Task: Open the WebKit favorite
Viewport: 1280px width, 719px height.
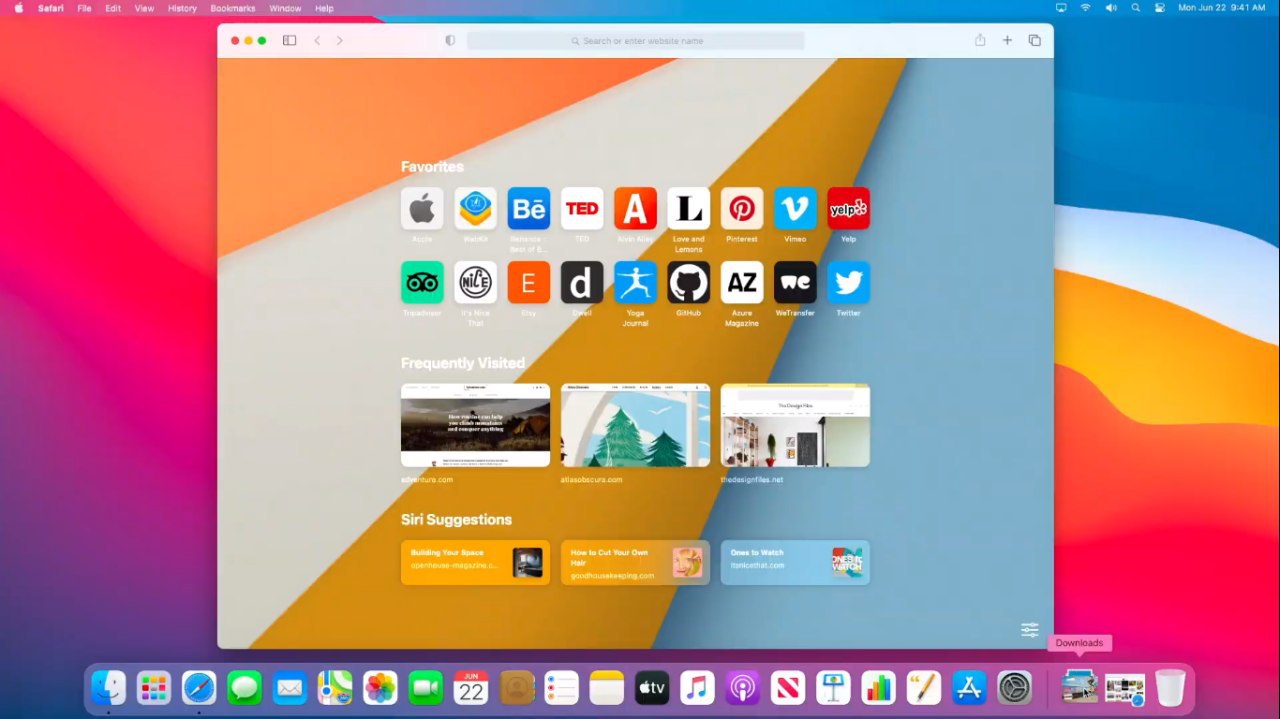Action: click(x=475, y=208)
